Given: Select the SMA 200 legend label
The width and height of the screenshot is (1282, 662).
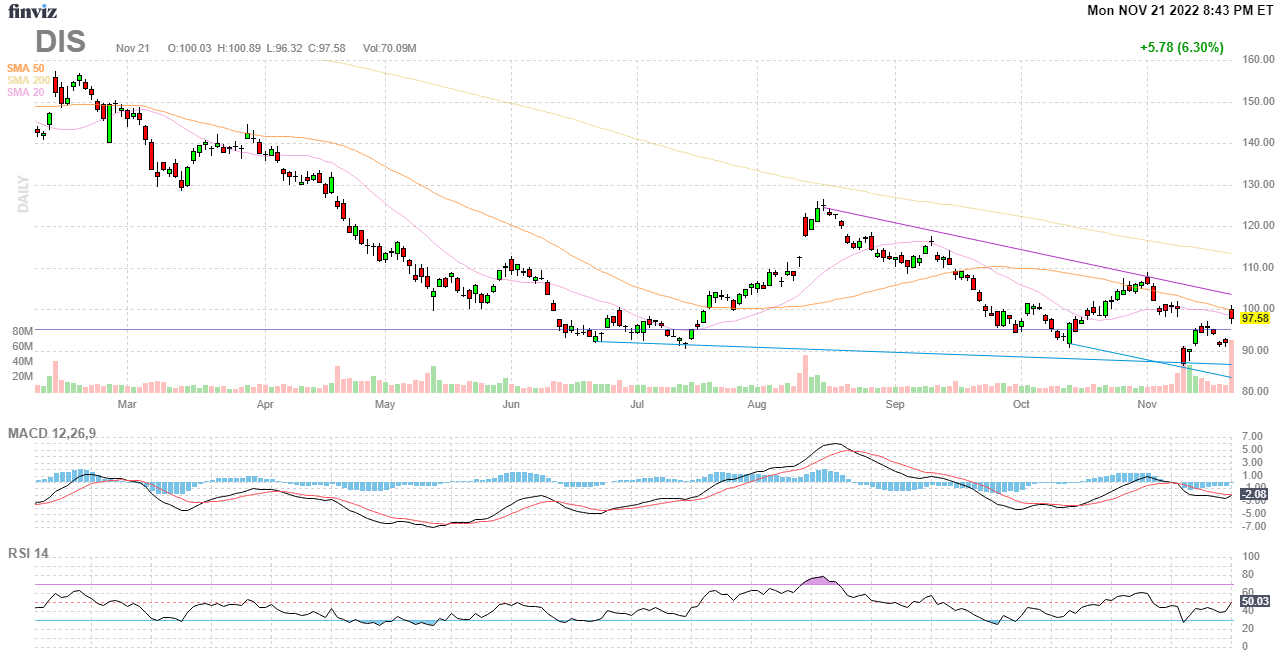Looking at the screenshot, I should click(28, 80).
